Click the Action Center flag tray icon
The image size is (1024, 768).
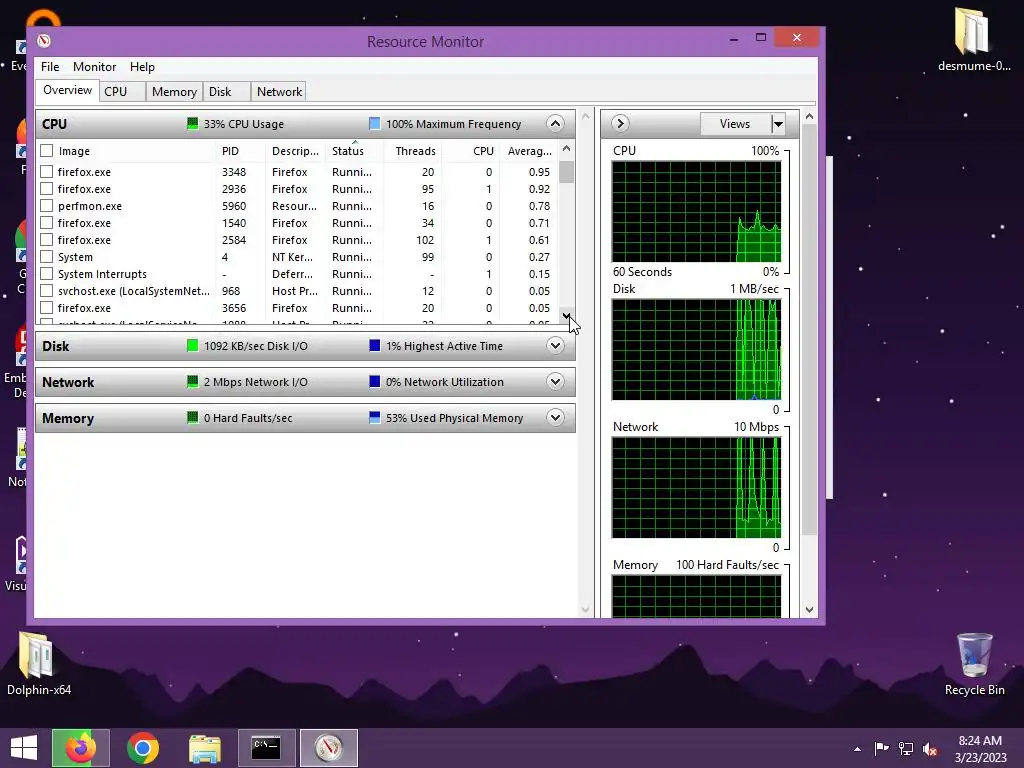tap(881, 748)
